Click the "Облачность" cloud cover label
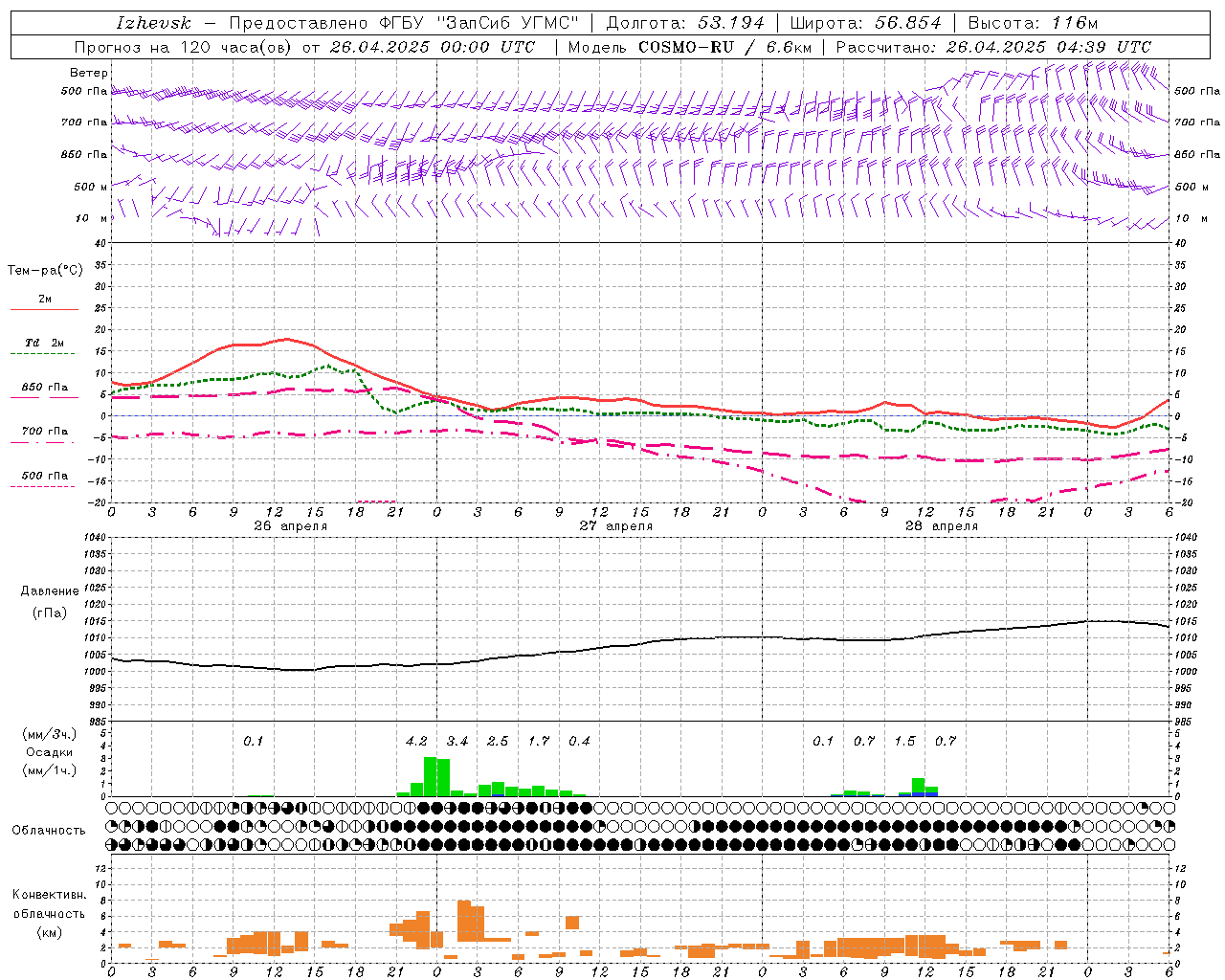This screenshot has width=1225, height=980. [x=49, y=831]
